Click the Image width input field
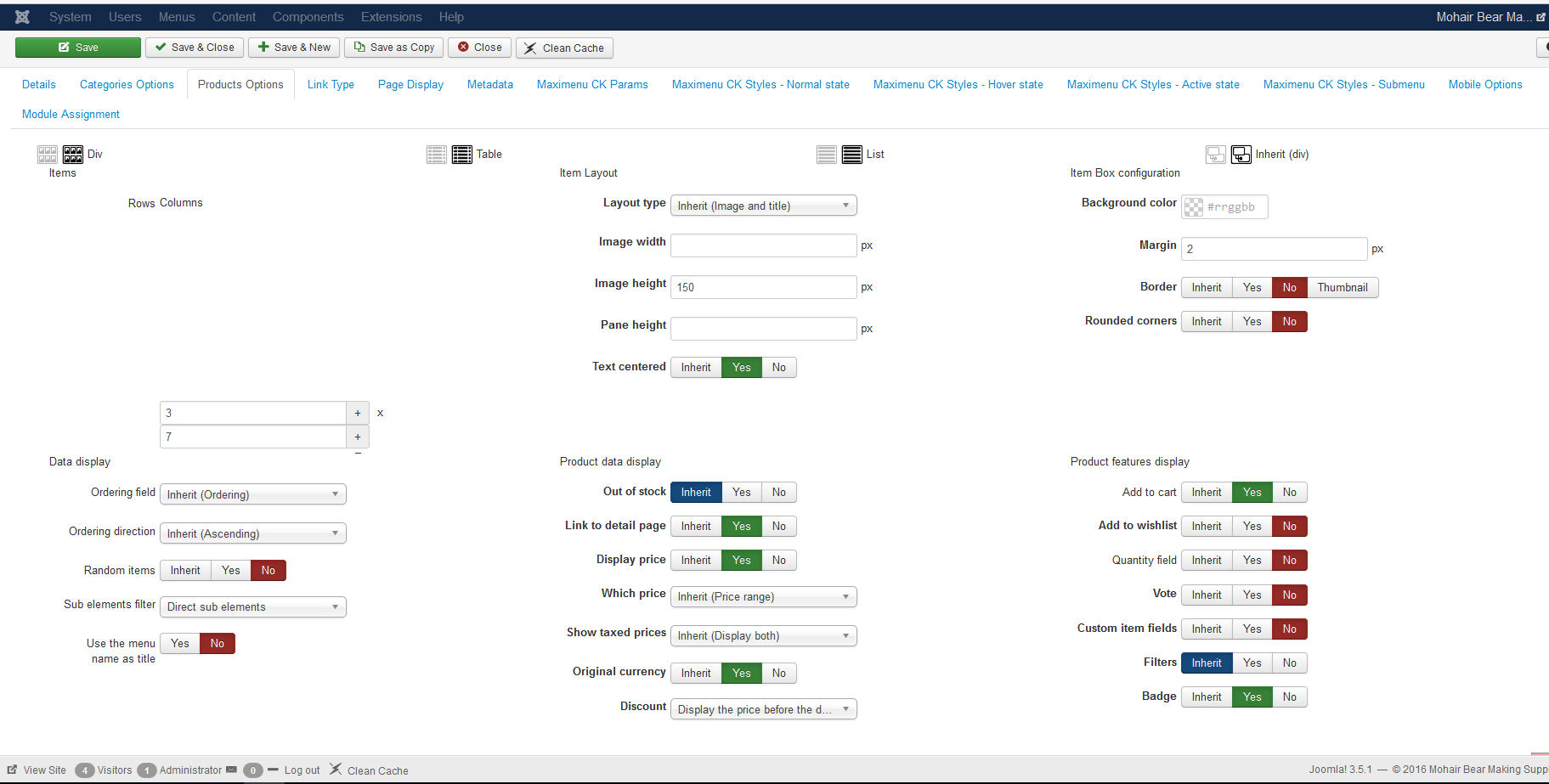The width and height of the screenshot is (1549, 784). point(764,245)
